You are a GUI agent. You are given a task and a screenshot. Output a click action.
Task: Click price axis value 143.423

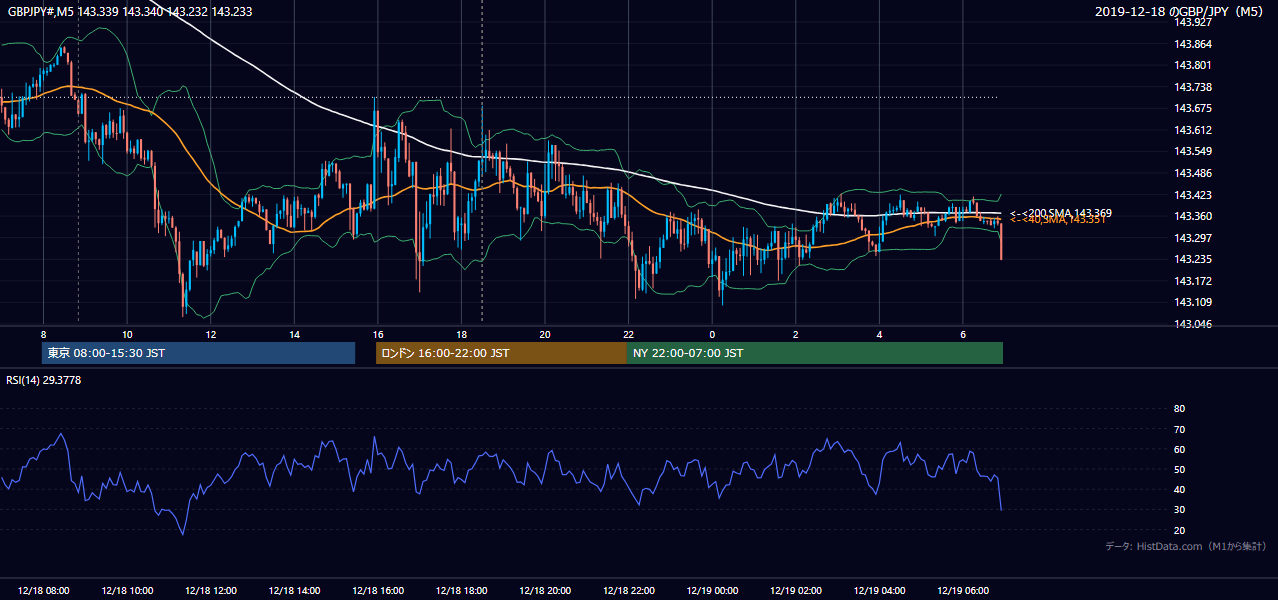(x=1193, y=195)
